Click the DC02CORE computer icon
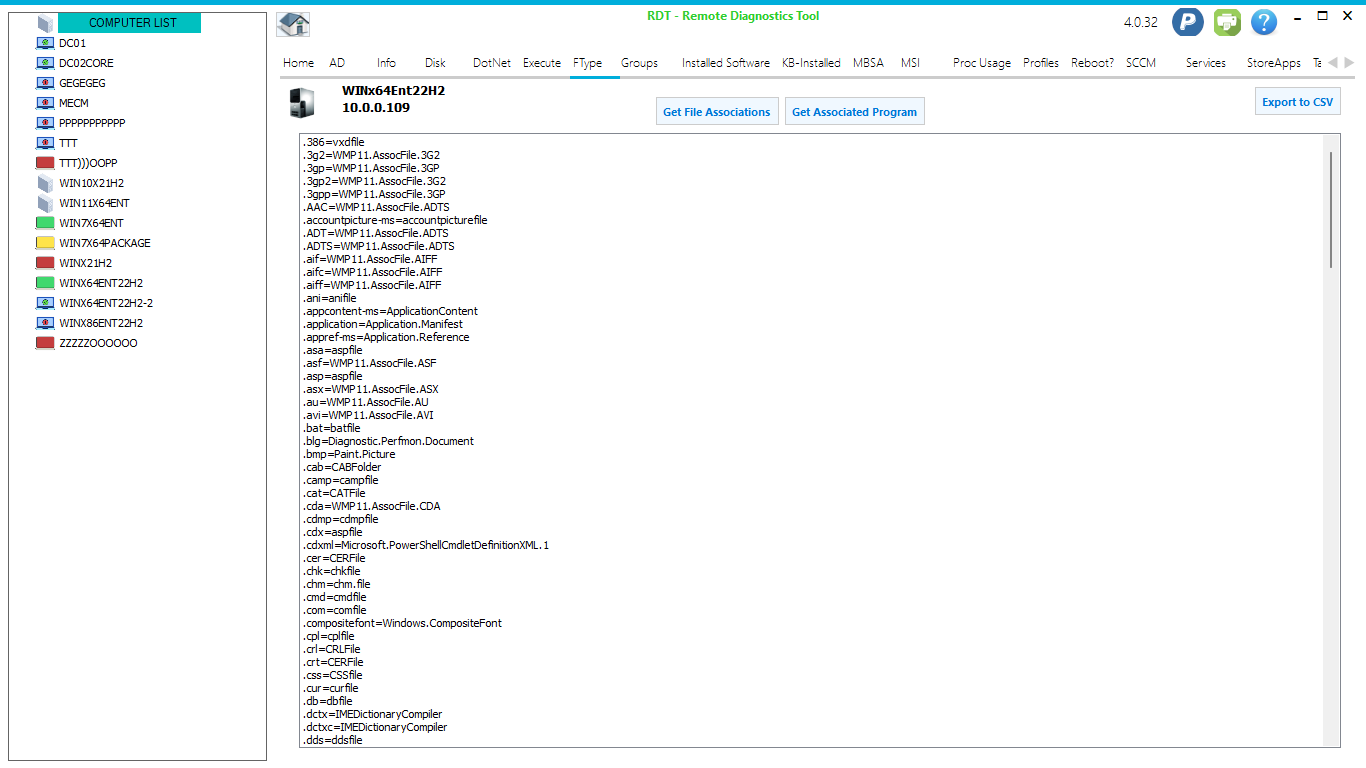The width and height of the screenshot is (1366, 768). (x=45, y=63)
